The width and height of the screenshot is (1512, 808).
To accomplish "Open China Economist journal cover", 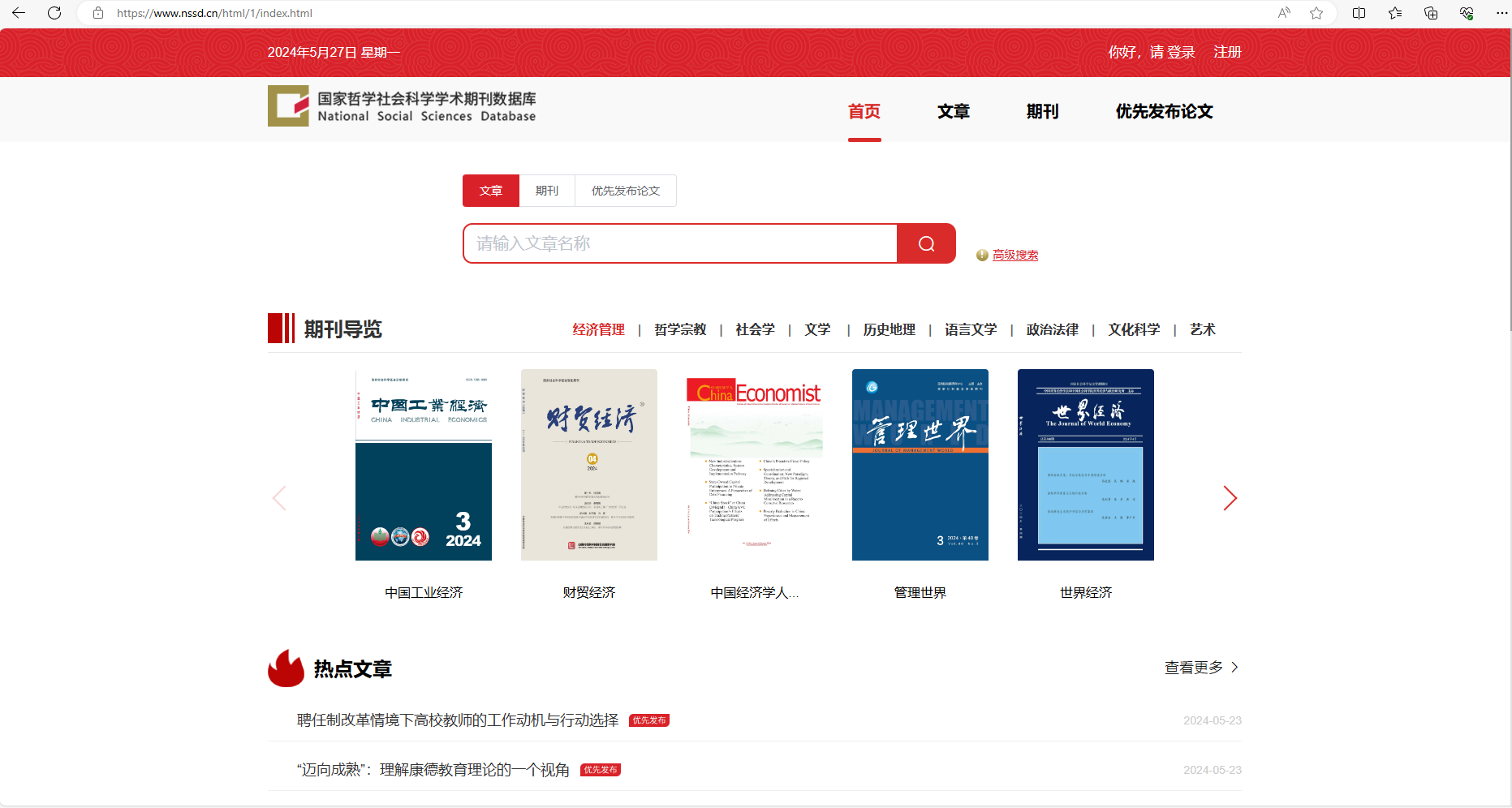I will click(755, 465).
